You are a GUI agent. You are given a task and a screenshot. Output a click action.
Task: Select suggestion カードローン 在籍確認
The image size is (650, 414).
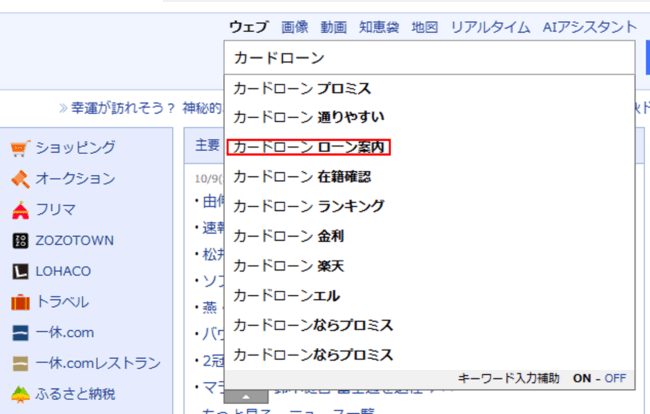coord(429,177)
